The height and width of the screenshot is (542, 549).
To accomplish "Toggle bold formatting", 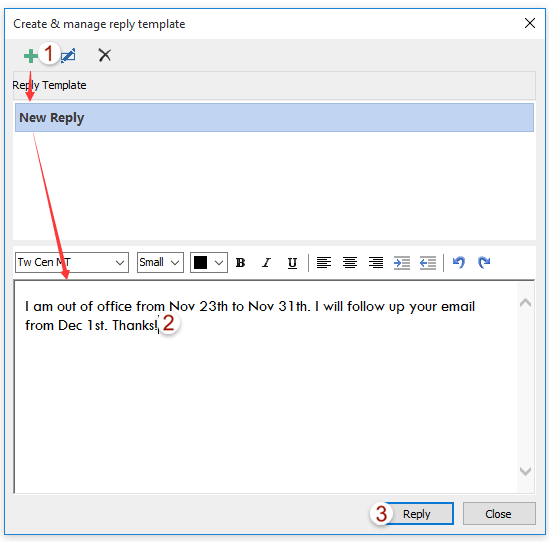I will 240,263.
